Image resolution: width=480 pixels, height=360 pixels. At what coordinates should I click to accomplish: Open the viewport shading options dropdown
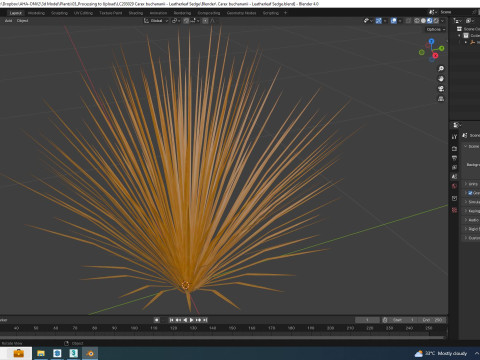[443, 21]
